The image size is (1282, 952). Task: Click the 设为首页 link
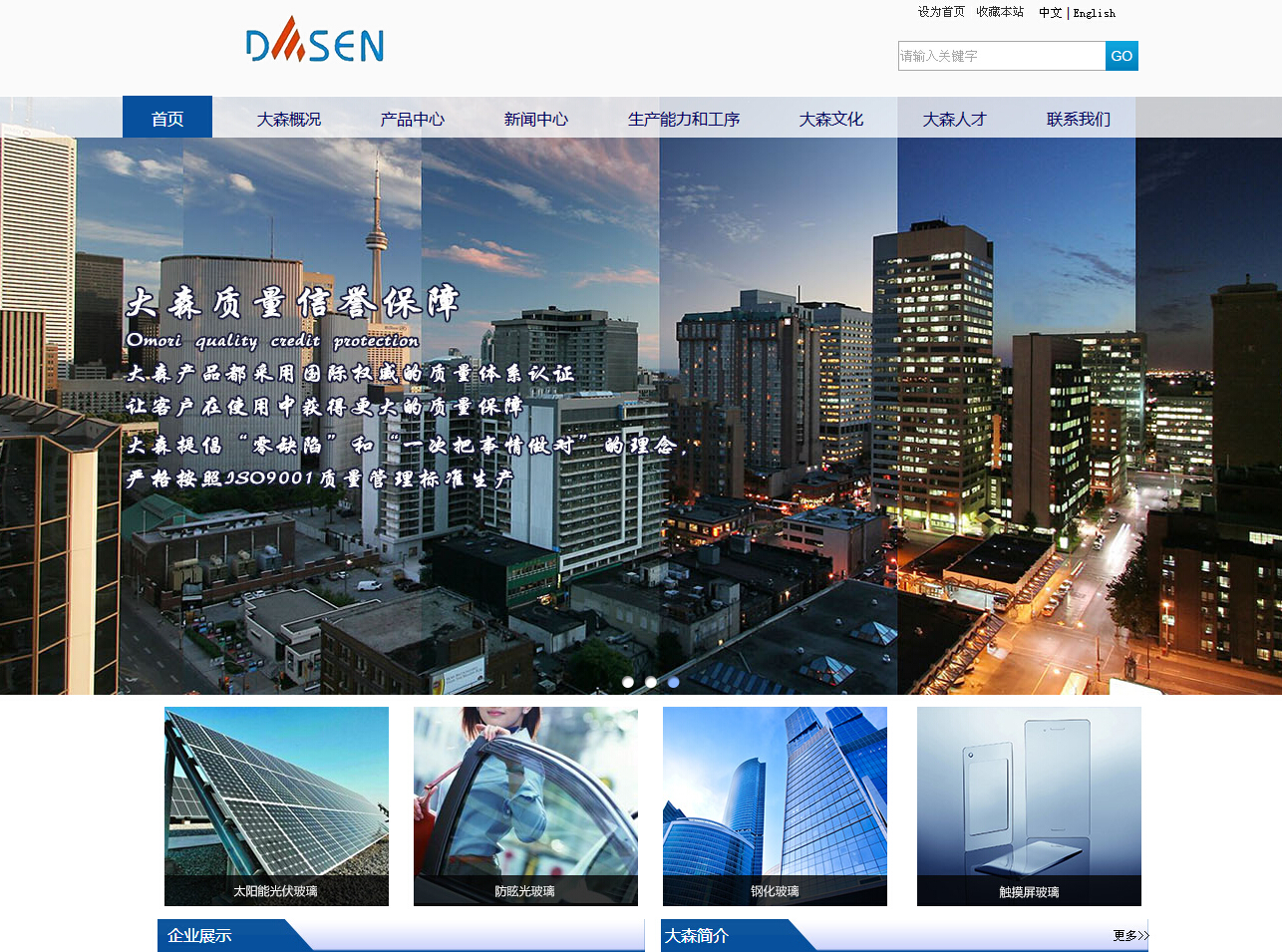pos(941,12)
